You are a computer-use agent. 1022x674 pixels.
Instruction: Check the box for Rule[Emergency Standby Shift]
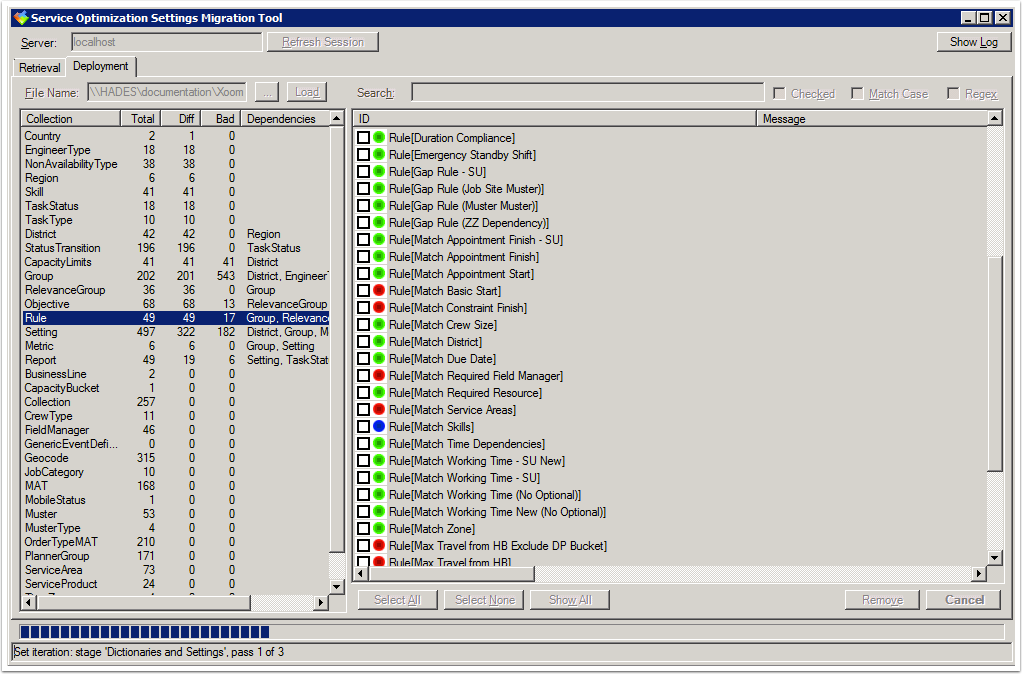pos(364,155)
